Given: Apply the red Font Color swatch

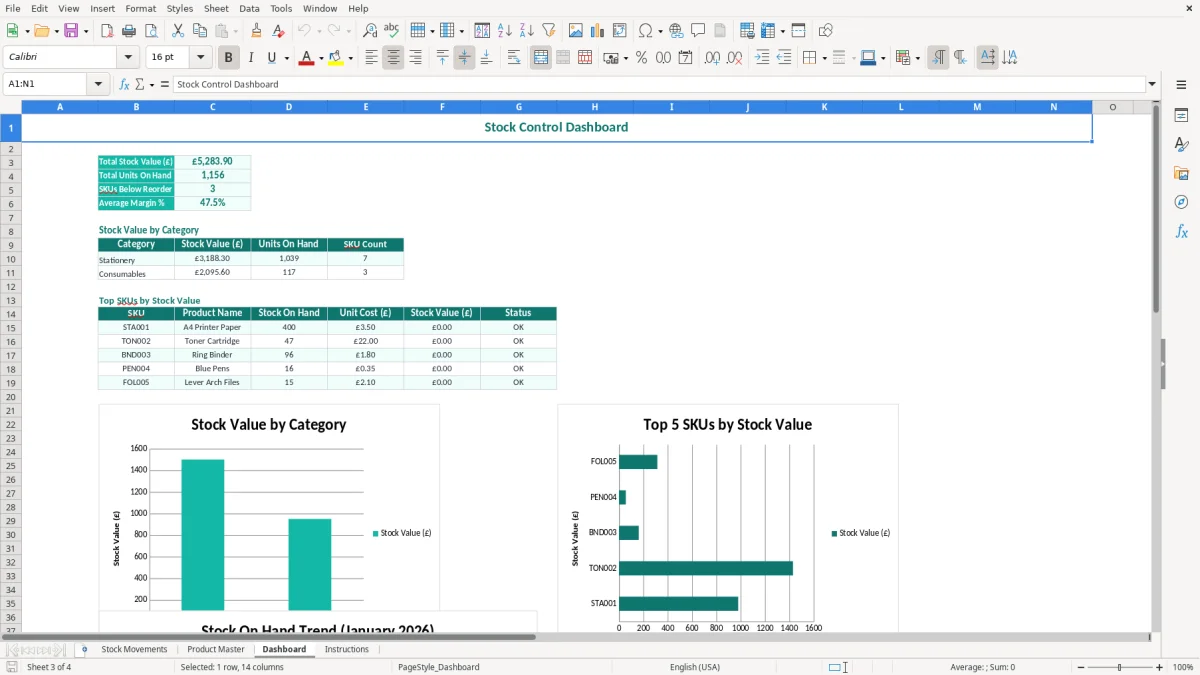Looking at the screenshot, I should click(306, 58).
